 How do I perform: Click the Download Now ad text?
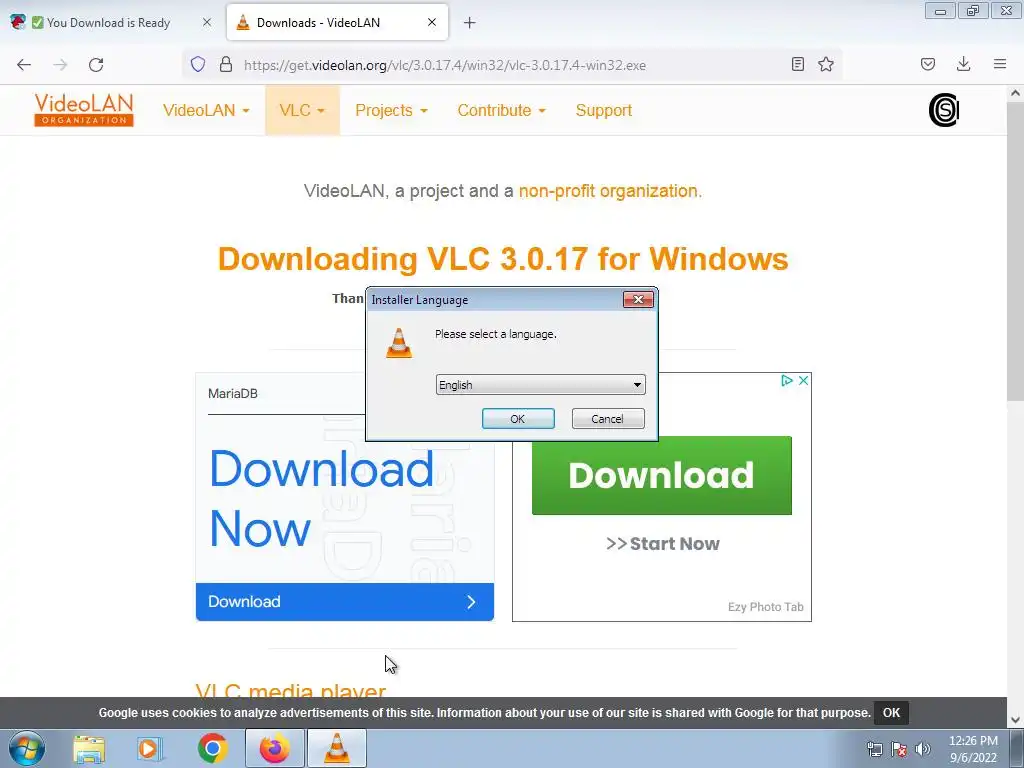tap(321, 498)
